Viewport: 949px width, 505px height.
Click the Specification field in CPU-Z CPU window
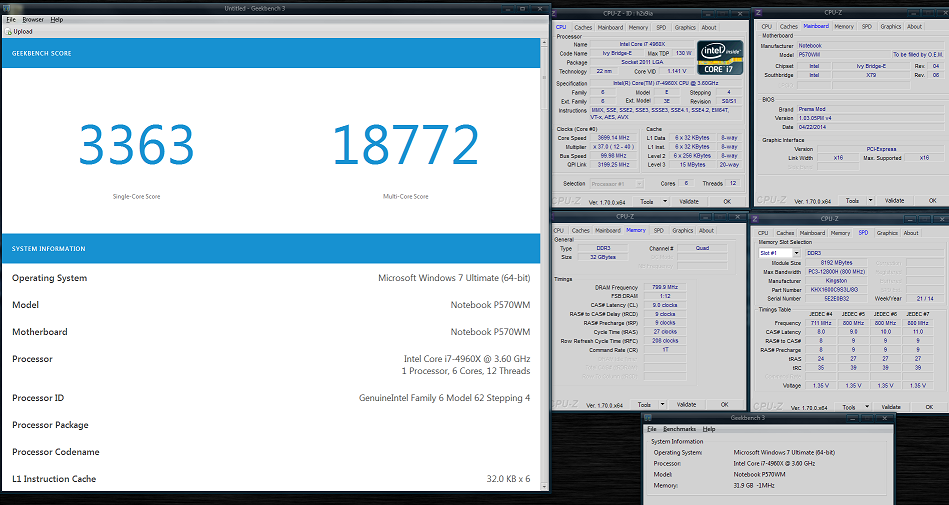point(666,84)
